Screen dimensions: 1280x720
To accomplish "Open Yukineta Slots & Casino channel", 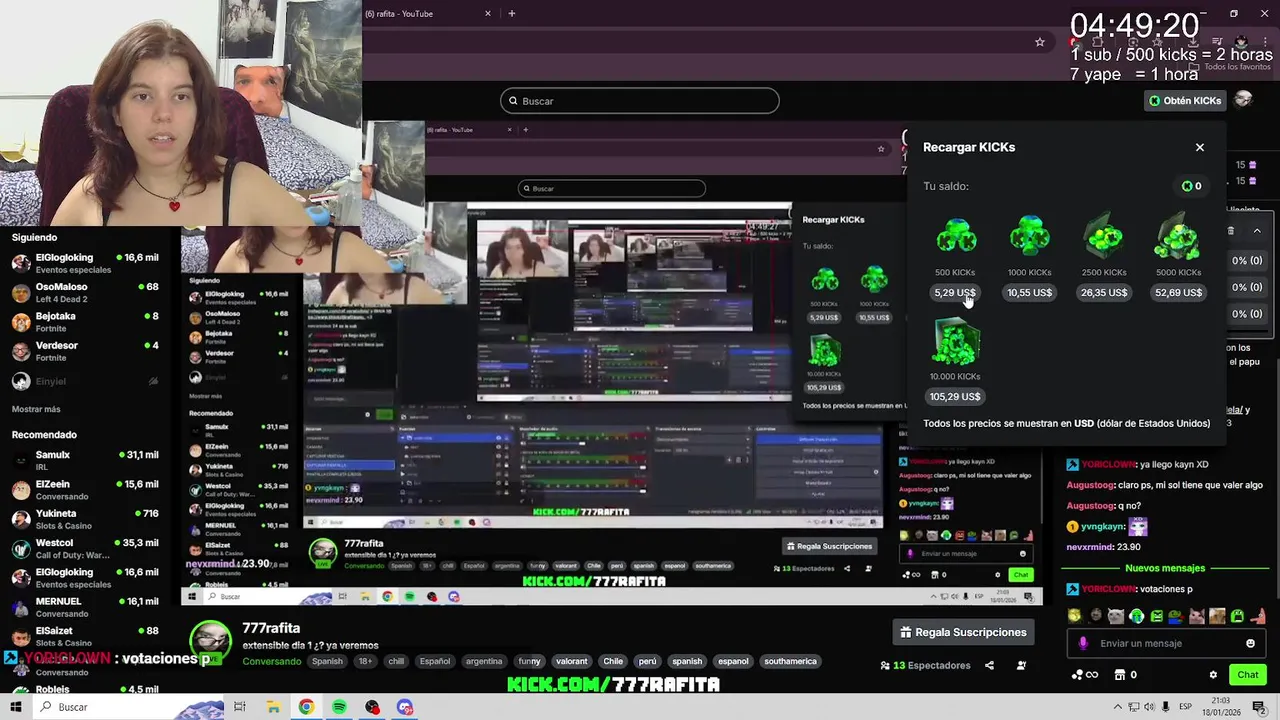I will [x=85, y=519].
